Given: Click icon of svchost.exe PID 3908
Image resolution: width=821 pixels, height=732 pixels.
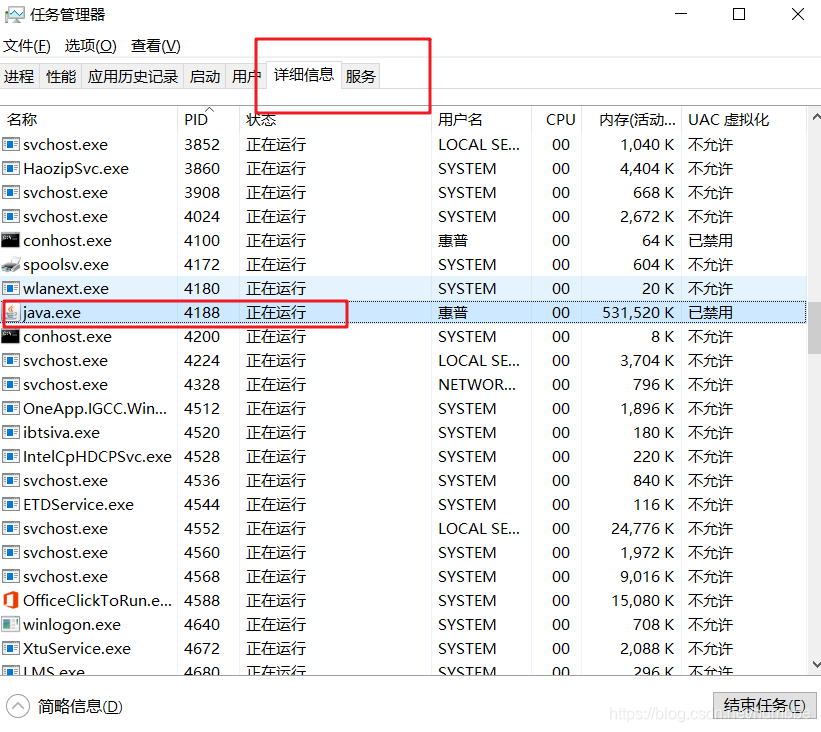Looking at the screenshot, I should (11, 192).
